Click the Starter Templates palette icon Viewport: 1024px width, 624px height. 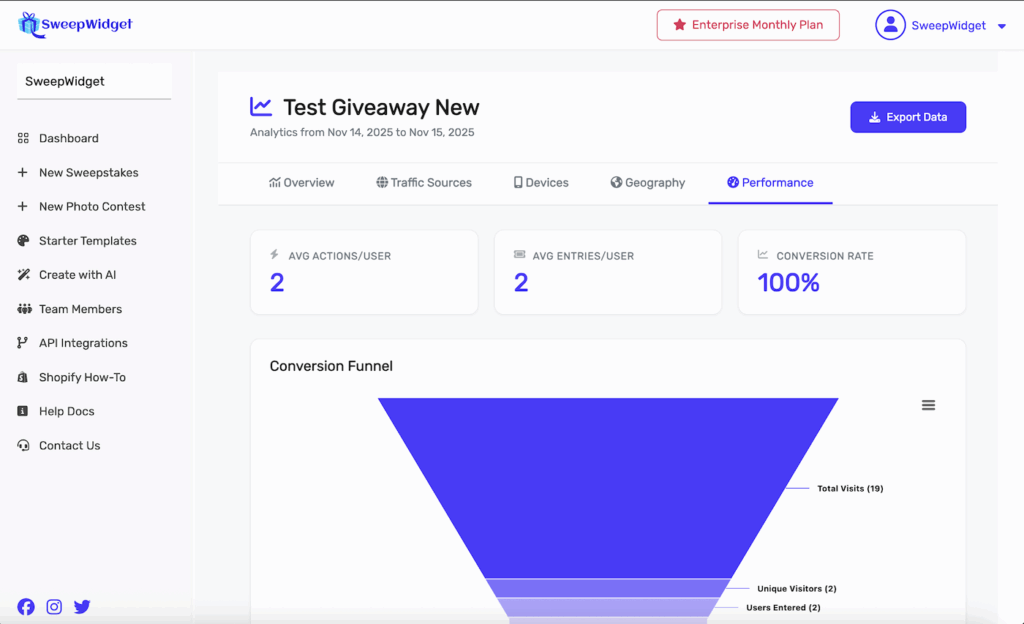tap(23, 241)
